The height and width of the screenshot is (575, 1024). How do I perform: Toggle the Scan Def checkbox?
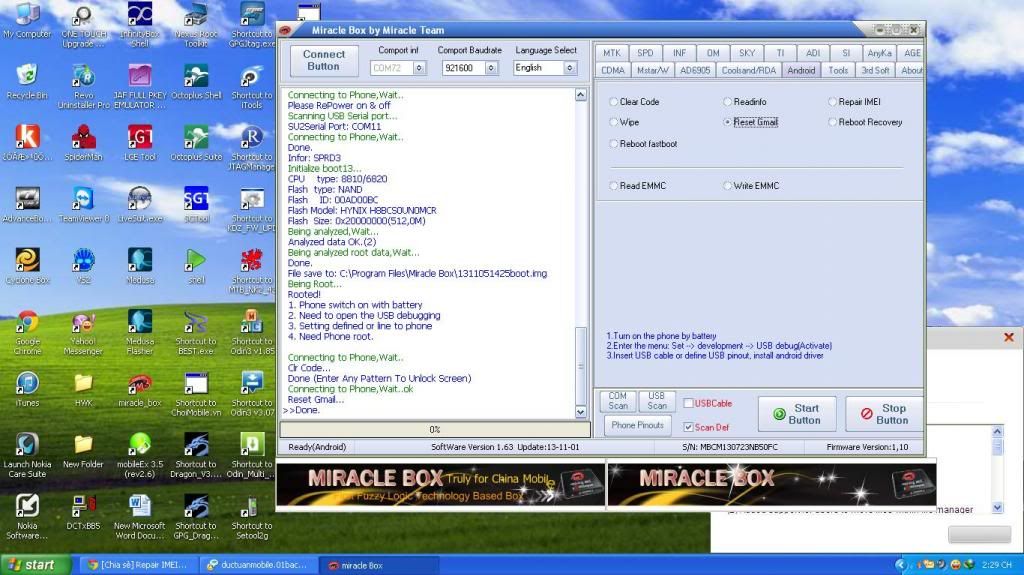[x=688, y=427]
